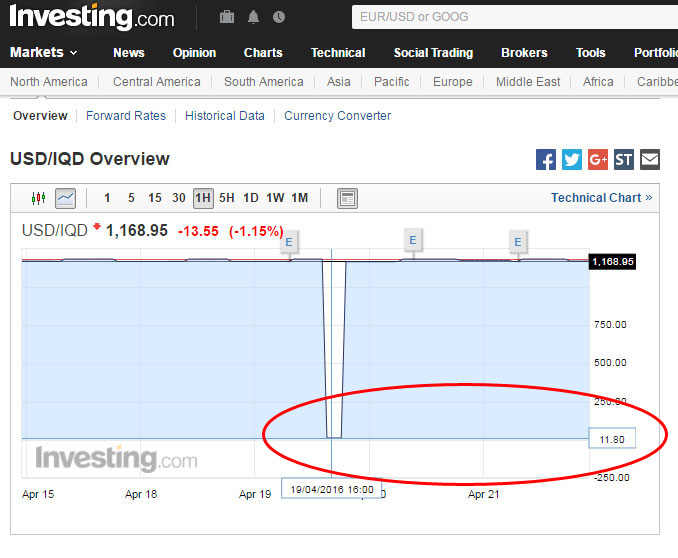This screenshot has width=678, height=558.
Task: Select the 1 minute timeframe
Action: tap(107, 198)
